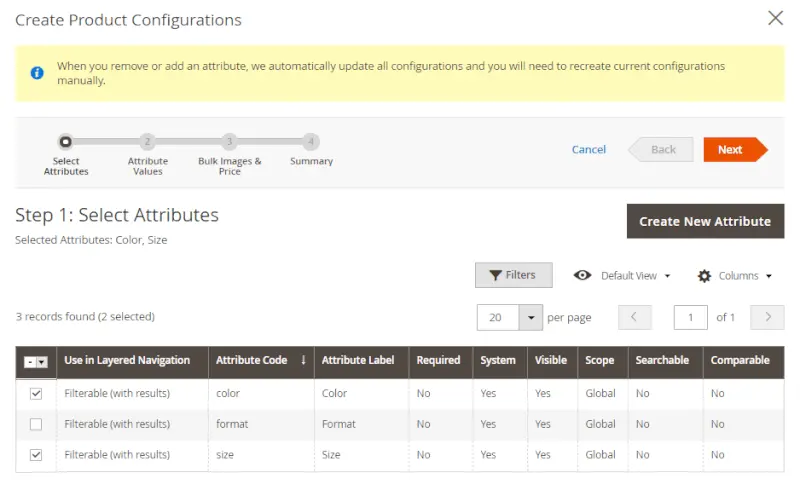Viewport: 800px width, 490px height.
Task: Uncheck the color attribute checkbox
Action: (36, 394)
